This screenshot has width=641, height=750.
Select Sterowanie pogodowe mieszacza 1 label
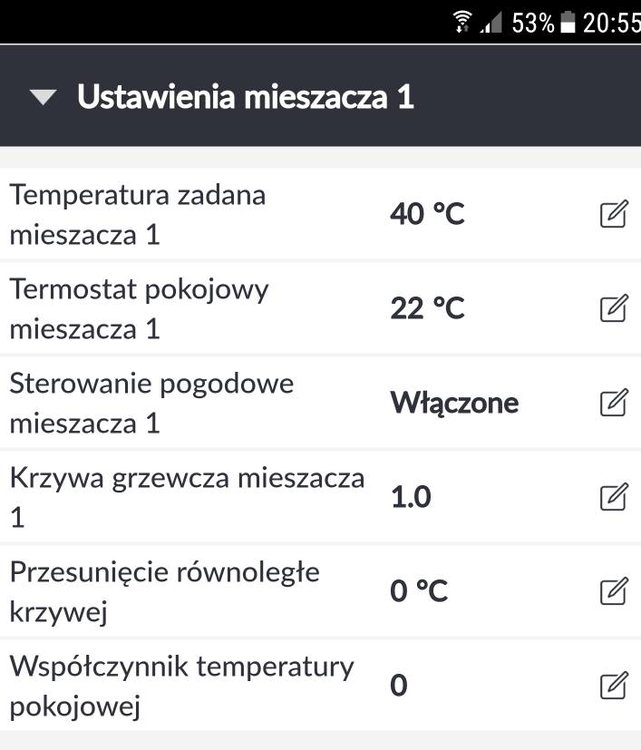coord(152,403)
